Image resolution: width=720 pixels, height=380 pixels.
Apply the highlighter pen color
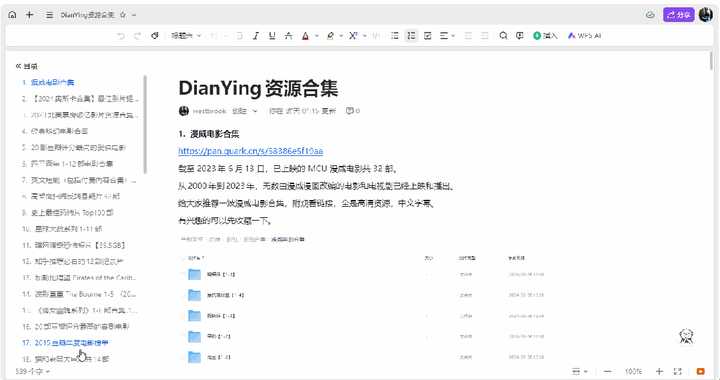(330, 35)
